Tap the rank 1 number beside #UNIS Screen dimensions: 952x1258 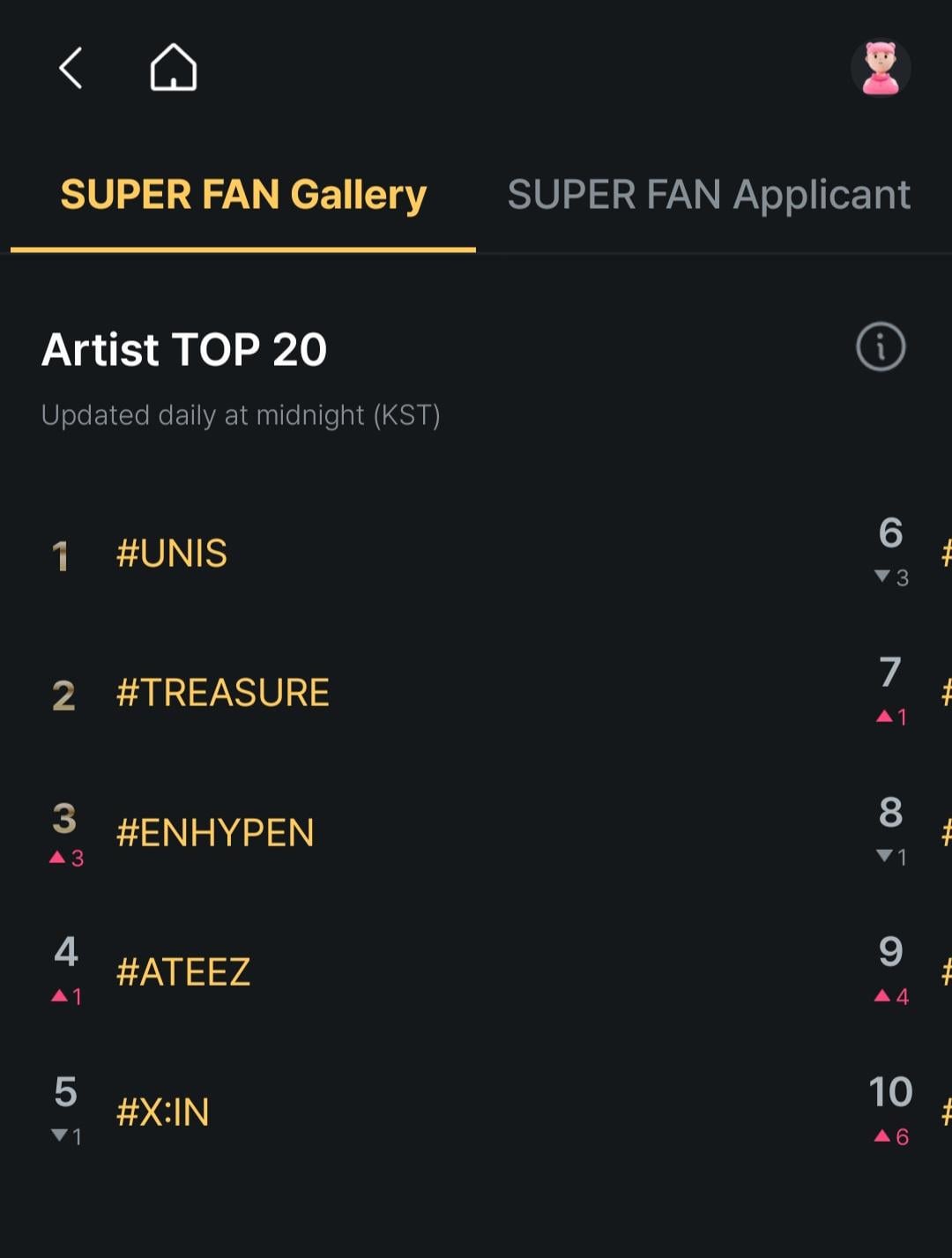pos(61,555)
